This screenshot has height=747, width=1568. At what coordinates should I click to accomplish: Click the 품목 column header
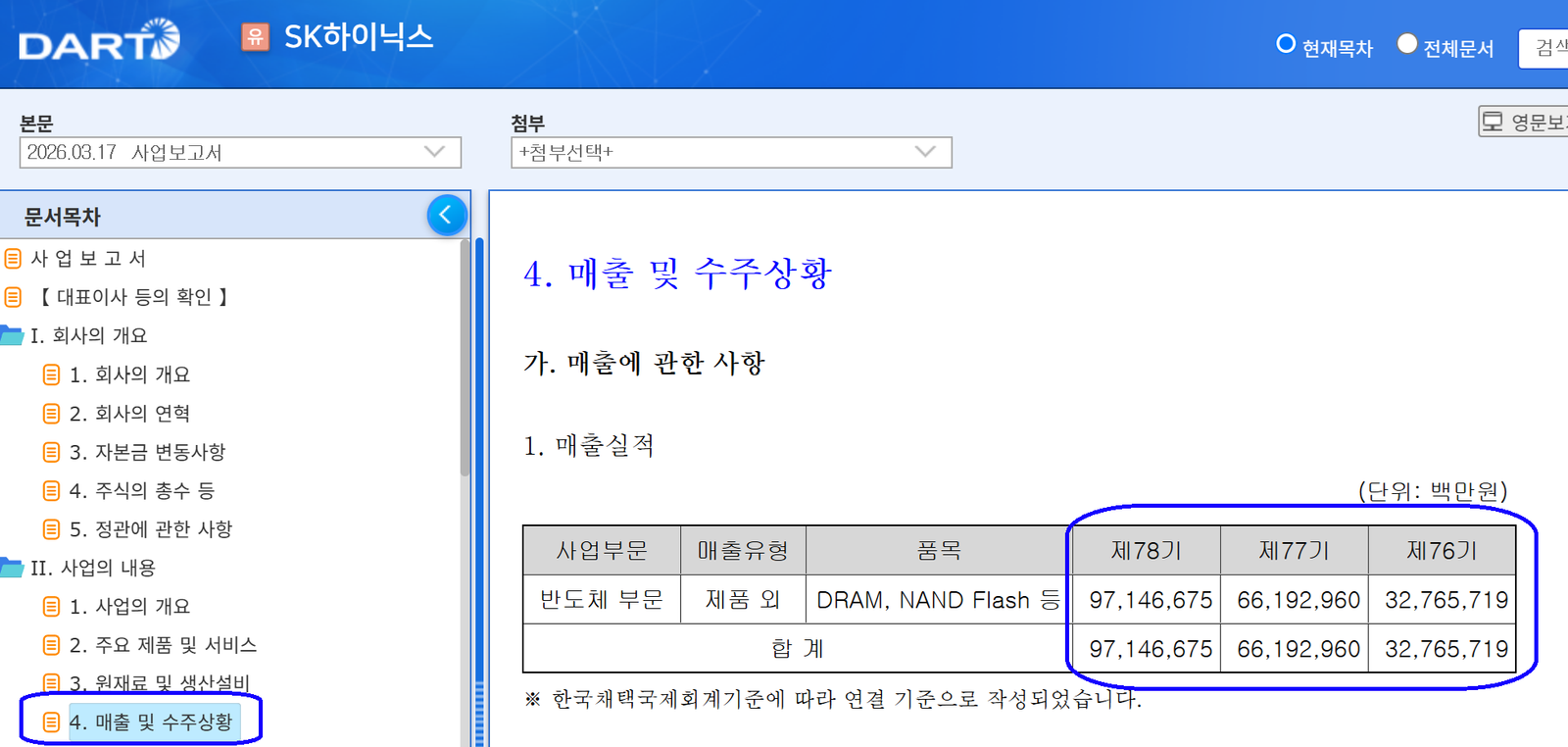[x=939, y=551]
